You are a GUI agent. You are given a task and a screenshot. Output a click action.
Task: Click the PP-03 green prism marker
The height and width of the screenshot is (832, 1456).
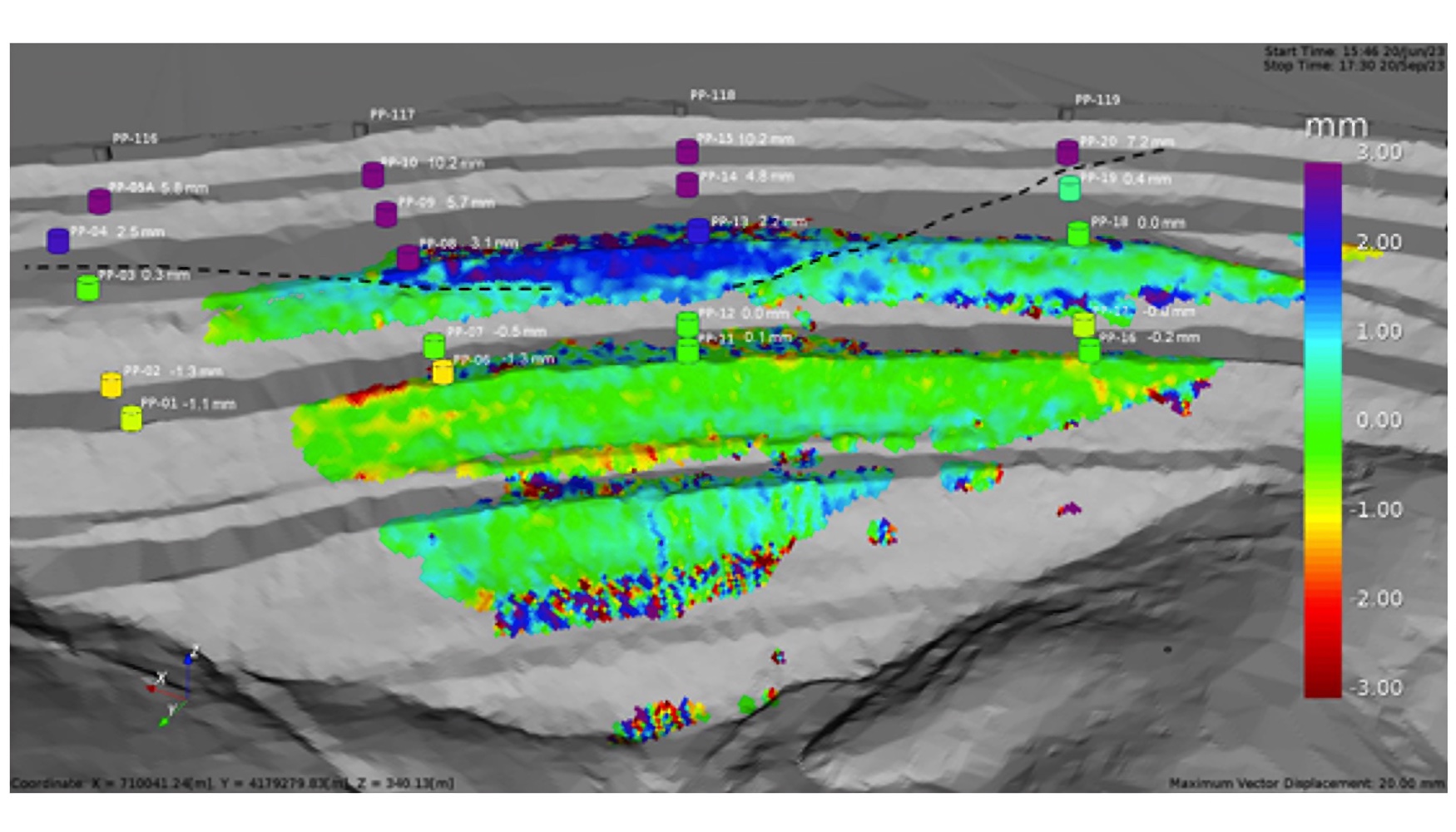(x=87, y=288)
